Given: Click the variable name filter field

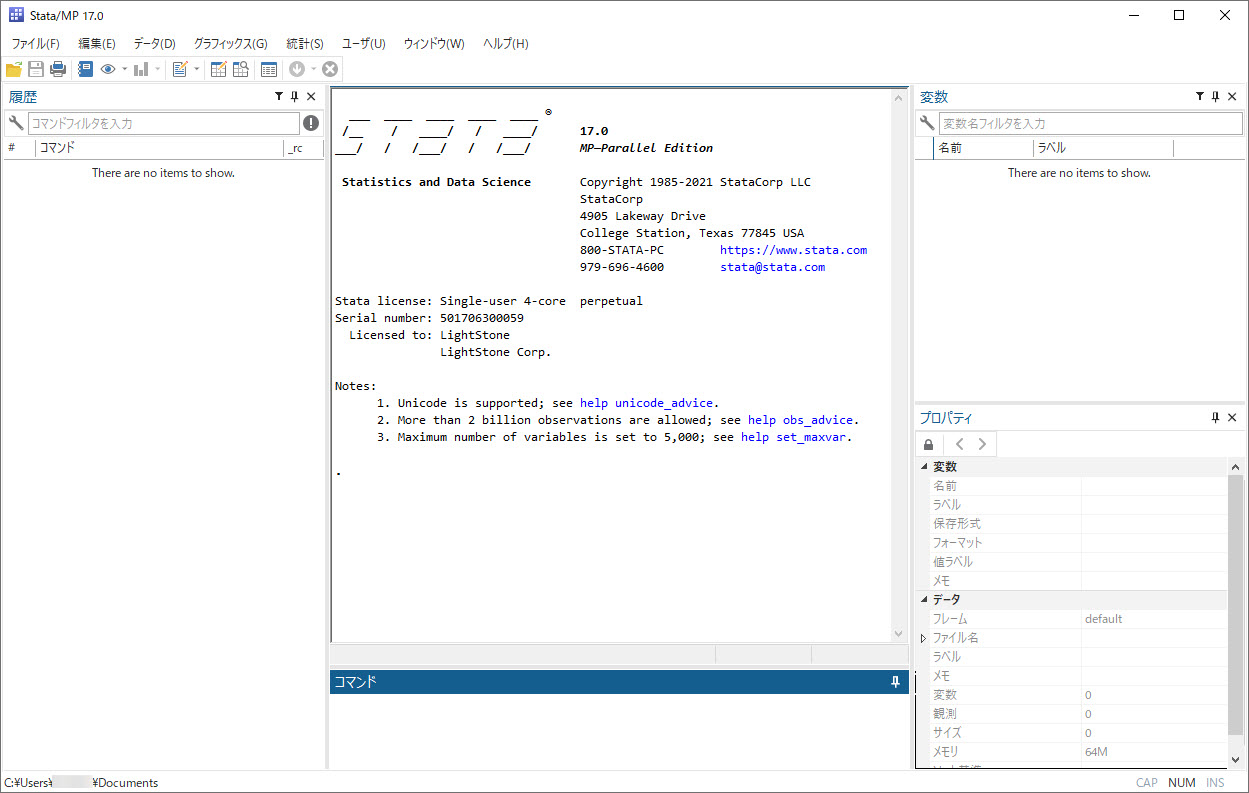Looking at the screenshot, I should (x=1092, y=123).
